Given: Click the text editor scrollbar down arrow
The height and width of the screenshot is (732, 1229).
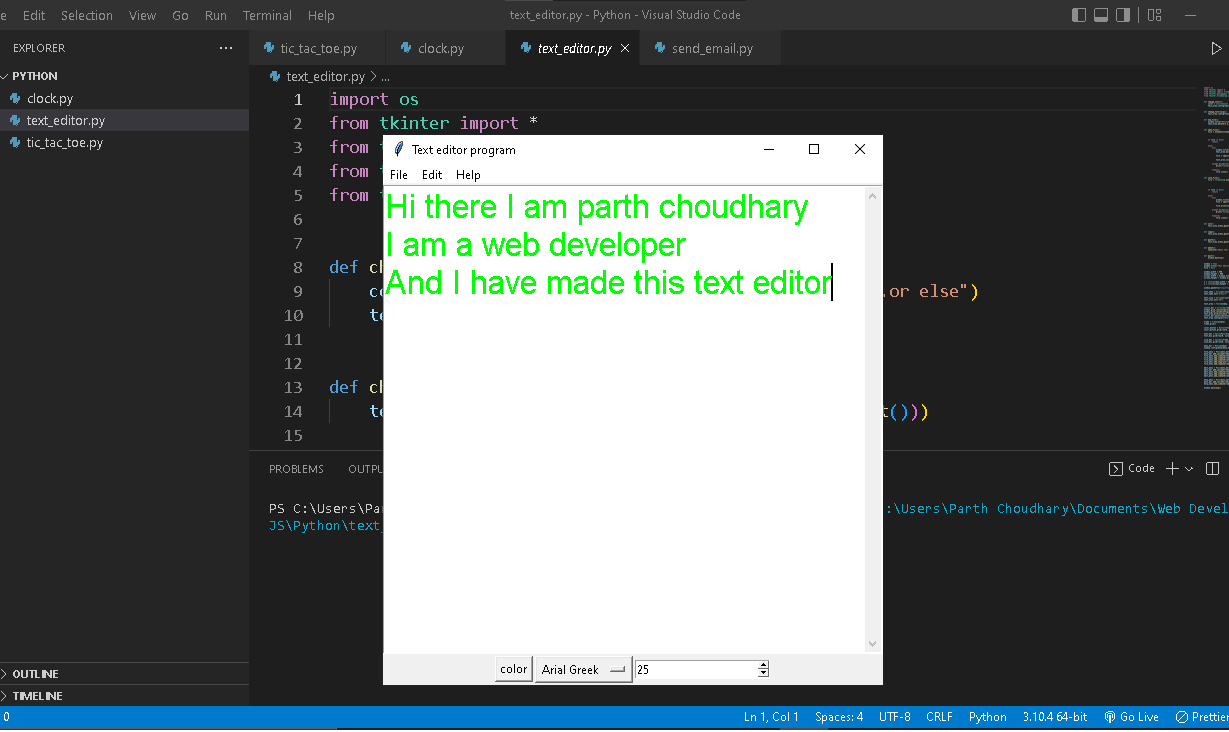Looking at the screenshot, I should point(873,644).
